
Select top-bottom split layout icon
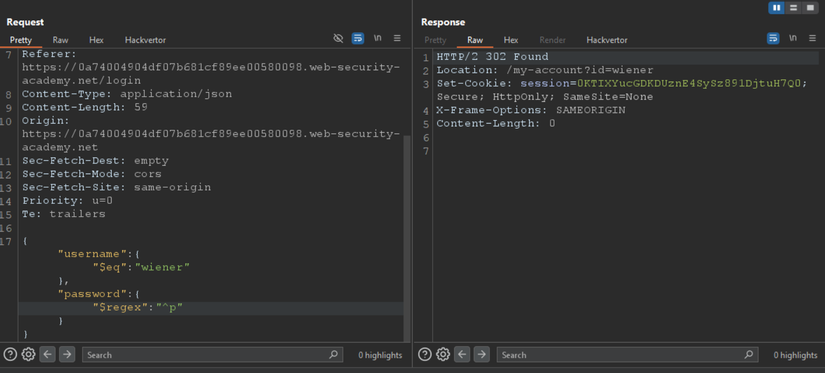[793, 7]
